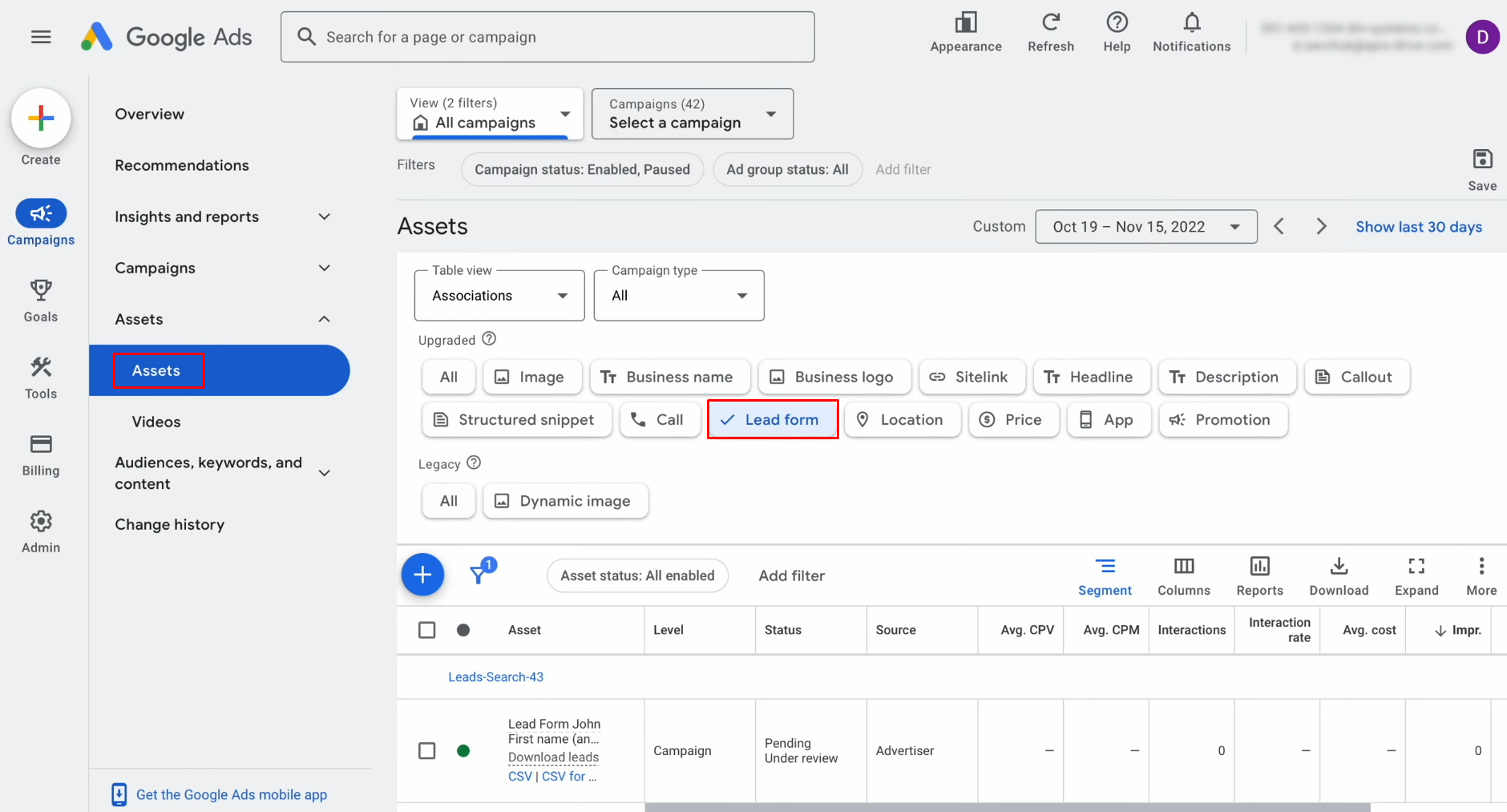1507x812 pixels.
Task: Click the Save filters icon
Action: coord(1482,159)
